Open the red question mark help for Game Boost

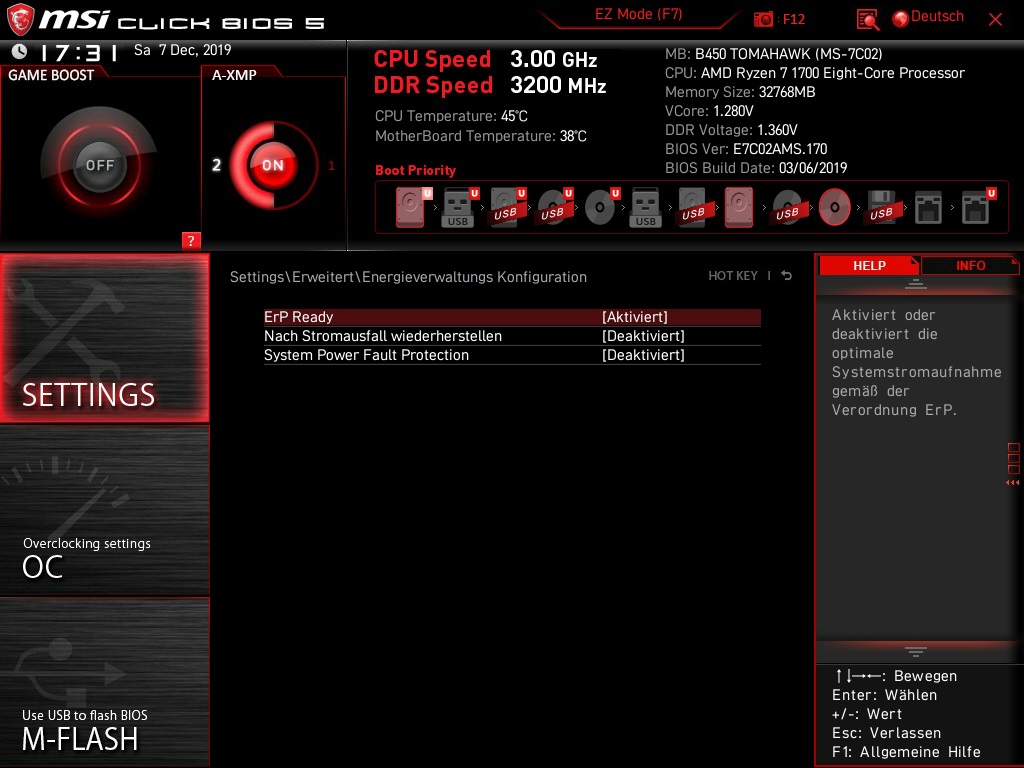(x=191, y=240)
